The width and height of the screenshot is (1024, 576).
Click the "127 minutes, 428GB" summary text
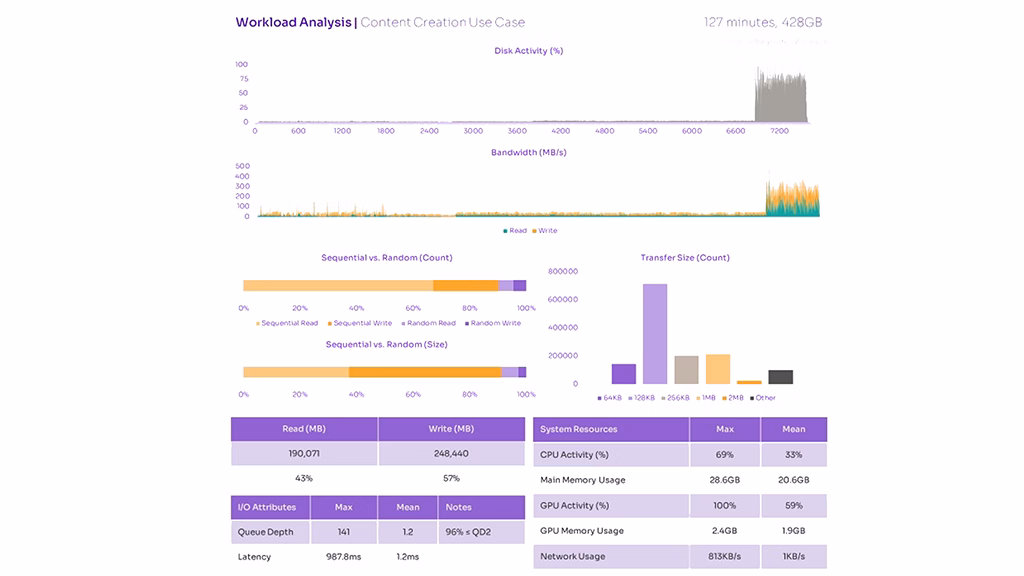click(x=763, y=22)
